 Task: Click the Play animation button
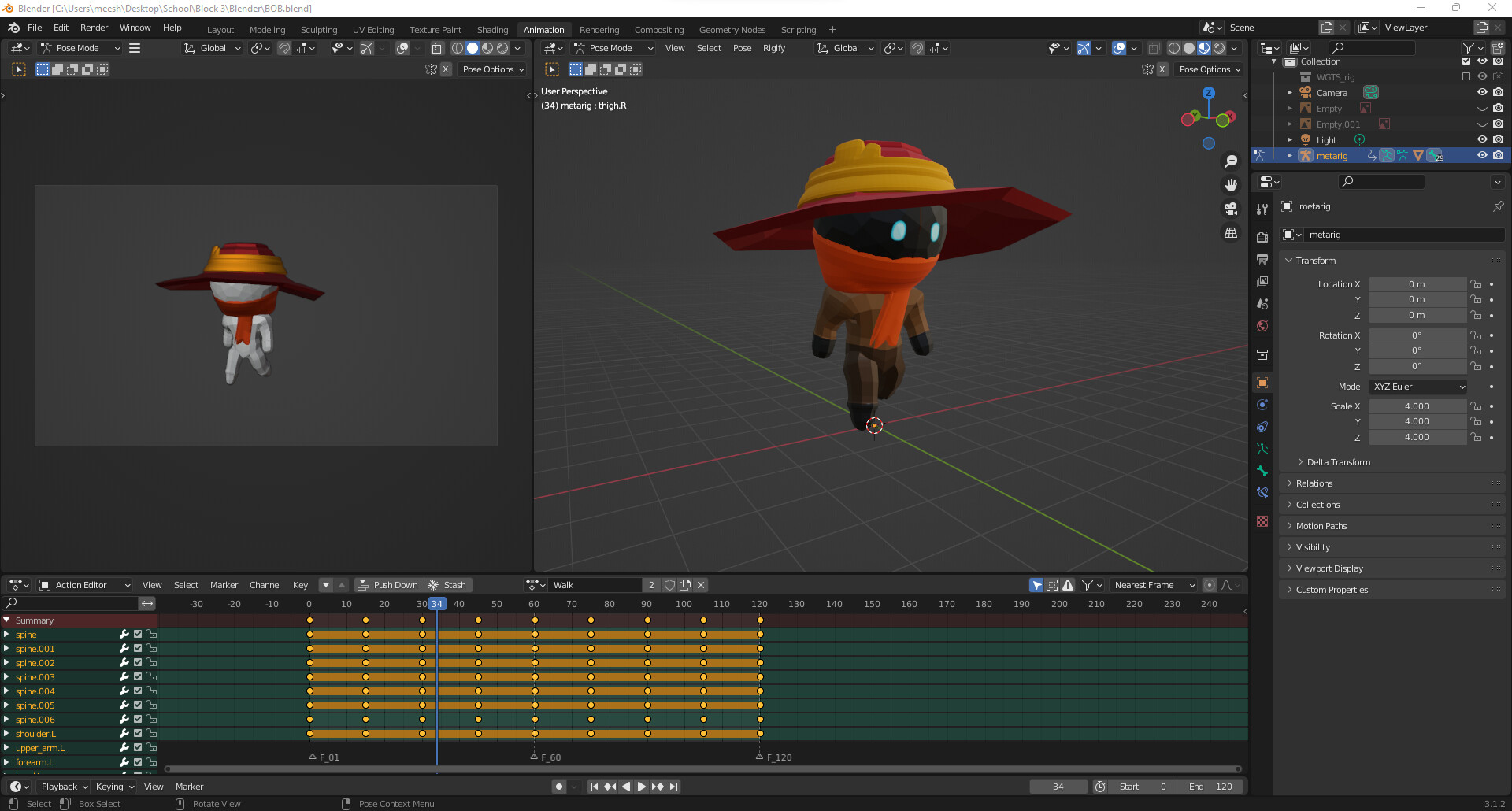point(641,787)
